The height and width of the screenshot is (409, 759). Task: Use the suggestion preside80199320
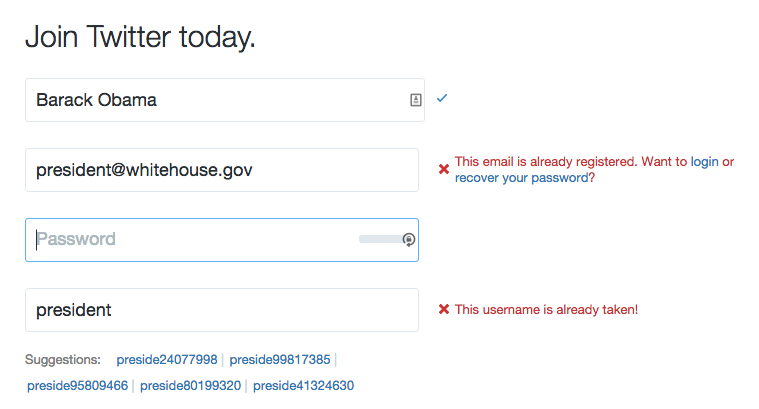tap(190, 385)
